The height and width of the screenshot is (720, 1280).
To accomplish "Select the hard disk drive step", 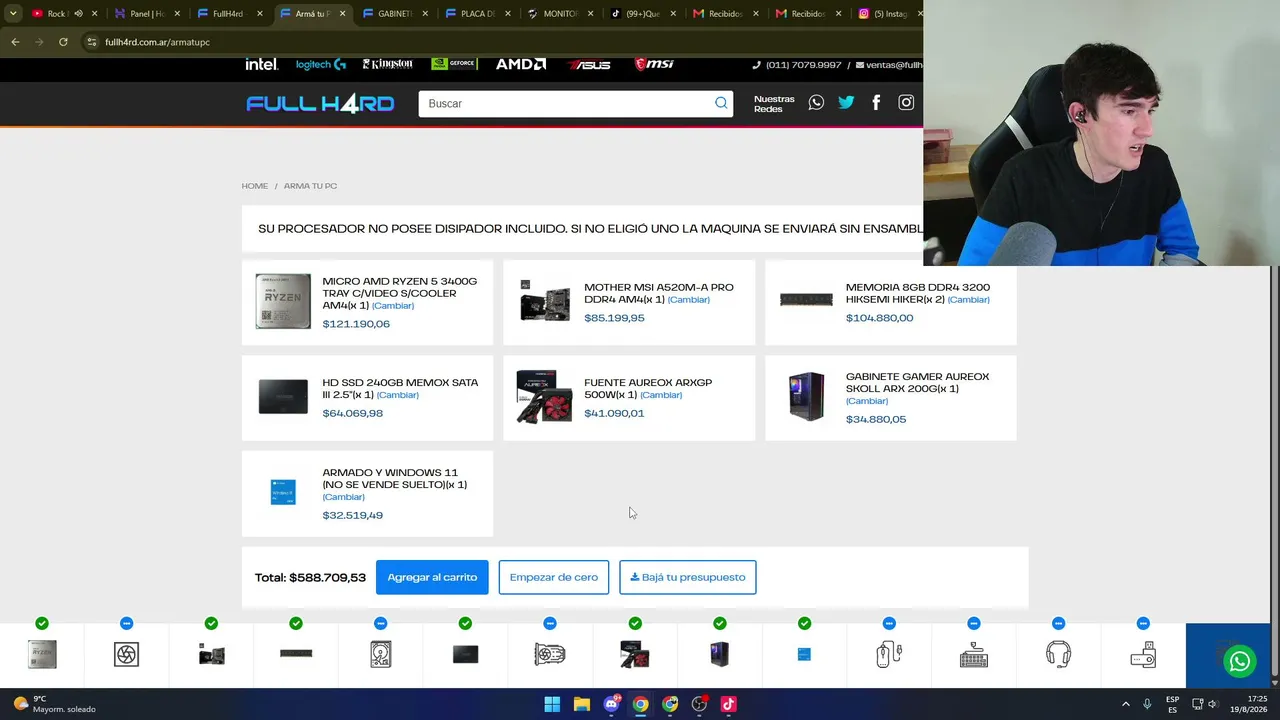I will point(380,655).
